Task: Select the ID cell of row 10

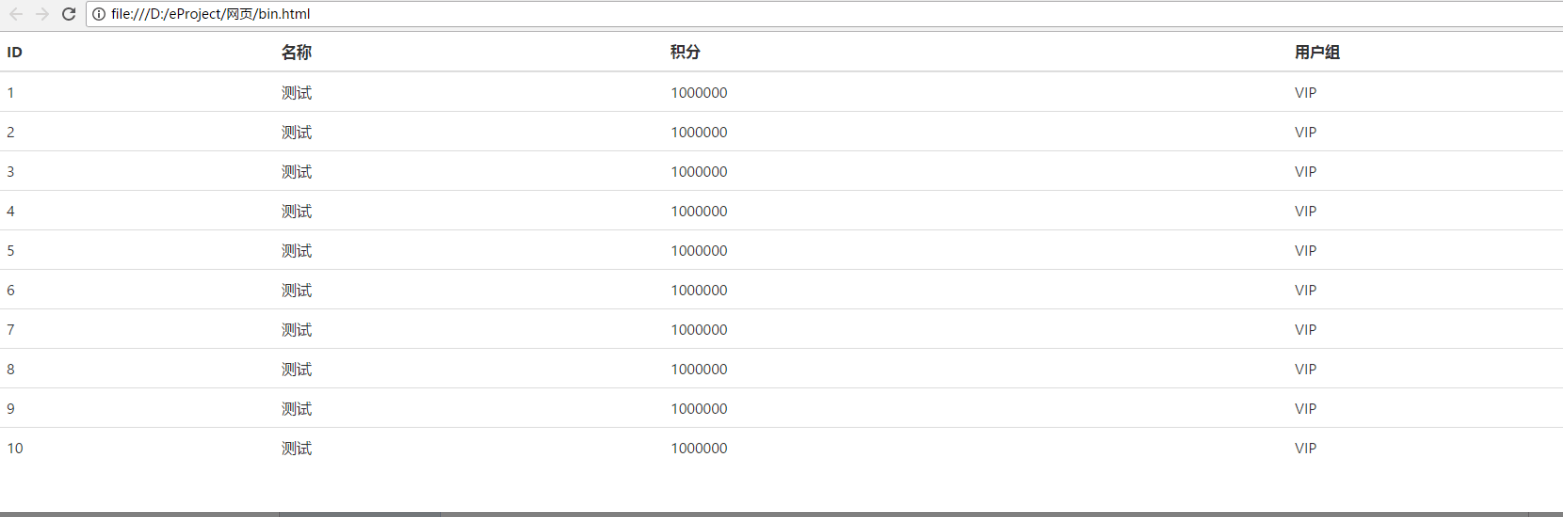Action: (x=15, y=448)
